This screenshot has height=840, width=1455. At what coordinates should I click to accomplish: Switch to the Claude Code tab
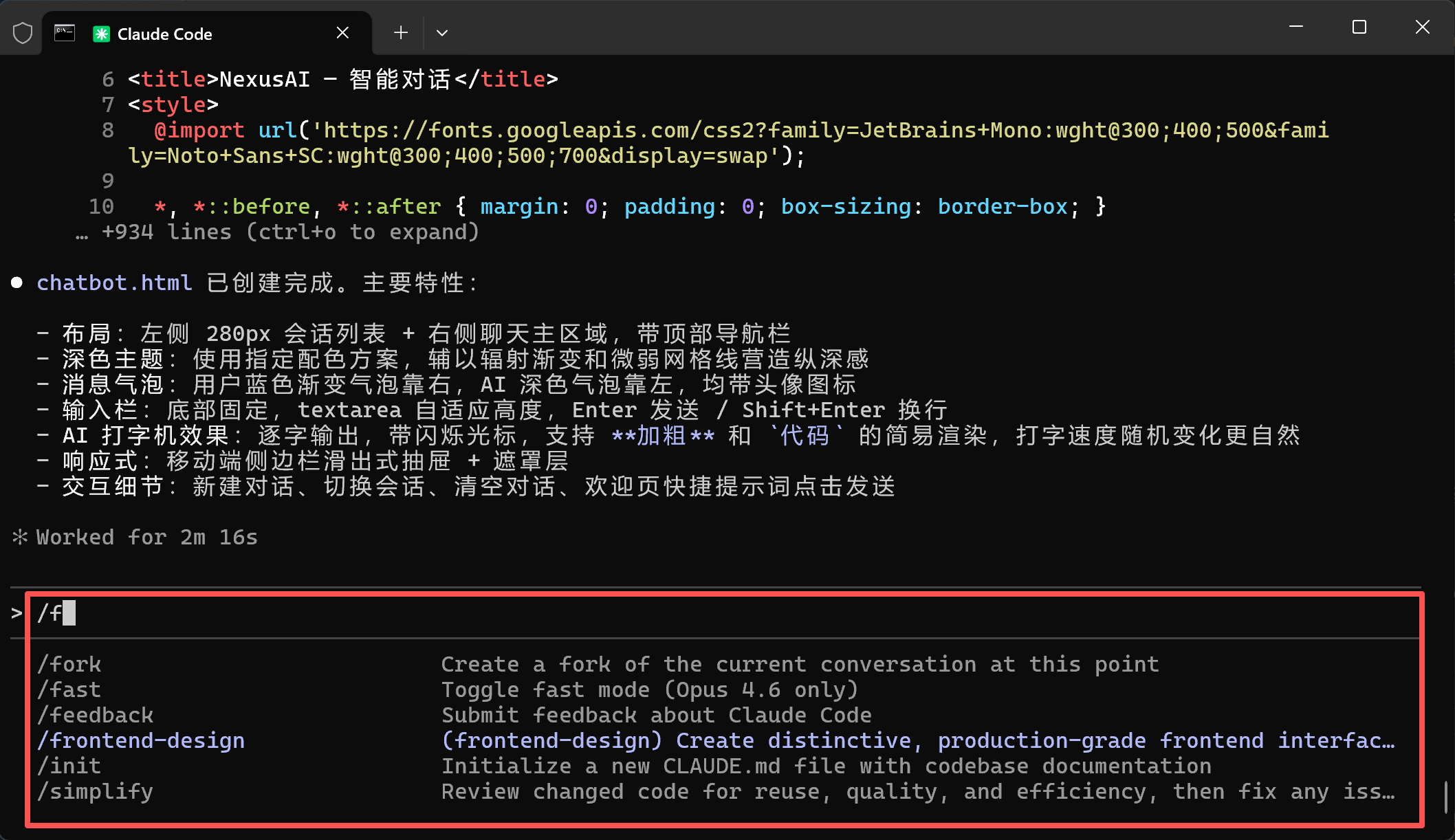(x=207, y=33)
